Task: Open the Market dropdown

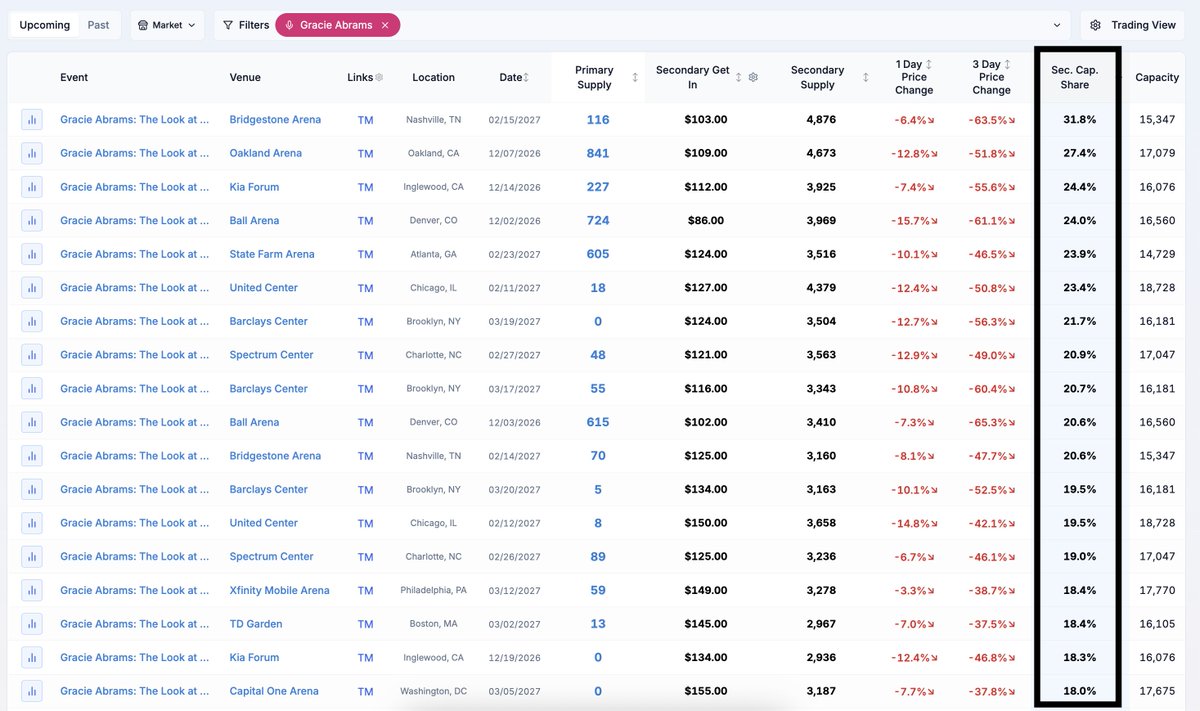Action: pyautogui.click(x=167, y=25)
